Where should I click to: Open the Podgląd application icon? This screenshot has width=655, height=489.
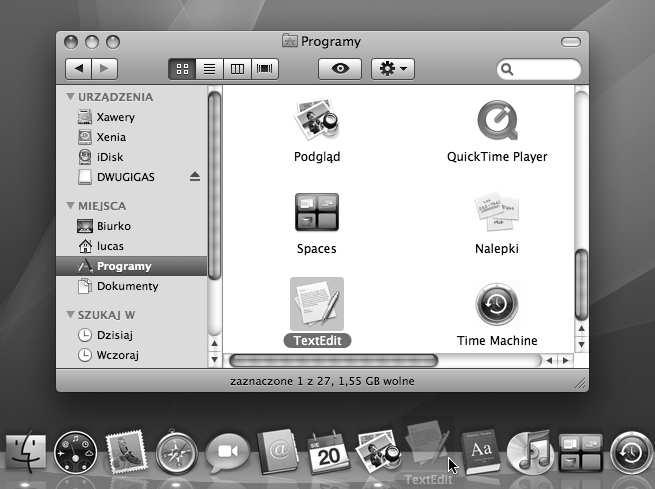[317, 120]
